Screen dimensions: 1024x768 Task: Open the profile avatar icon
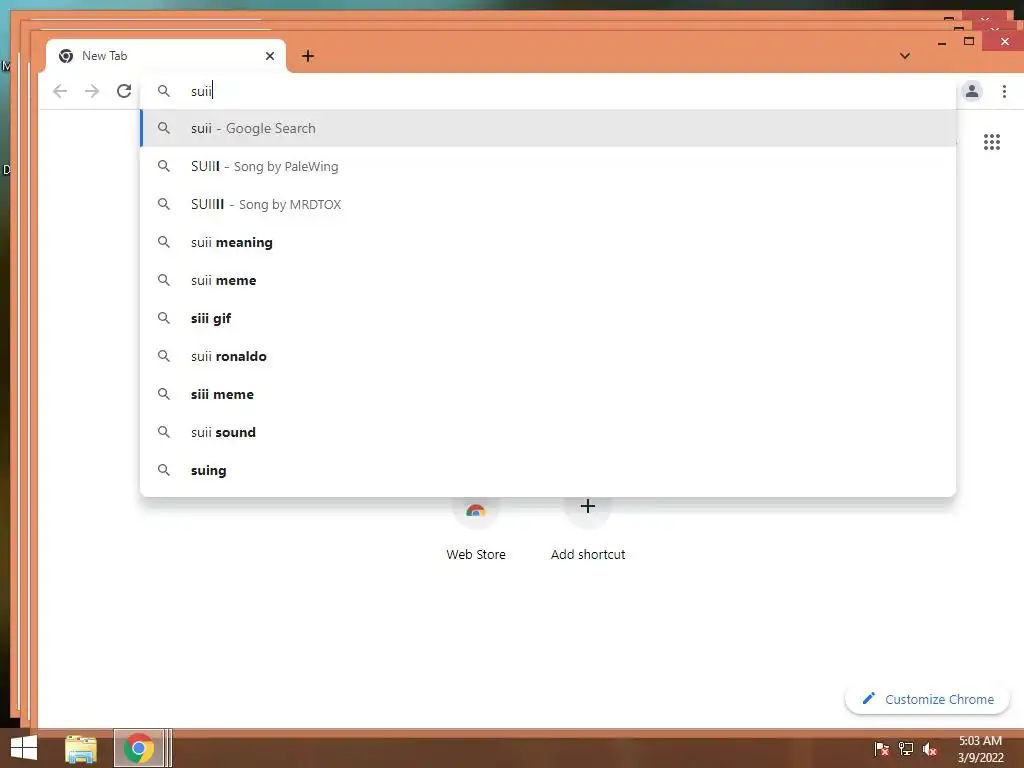point(972,91)
